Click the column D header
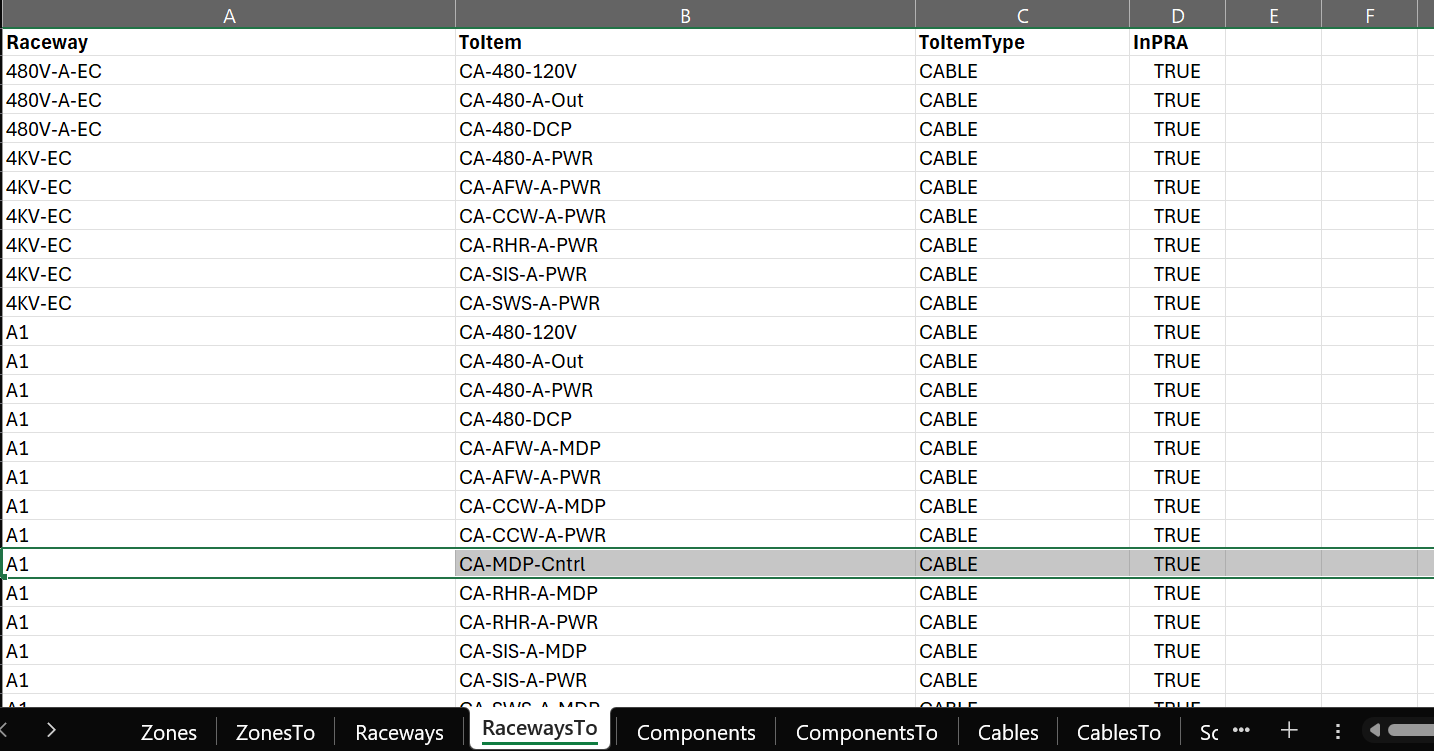The width and height of the screenshot is (1434, 751). pyautogui.click(x=1177, y=15)
